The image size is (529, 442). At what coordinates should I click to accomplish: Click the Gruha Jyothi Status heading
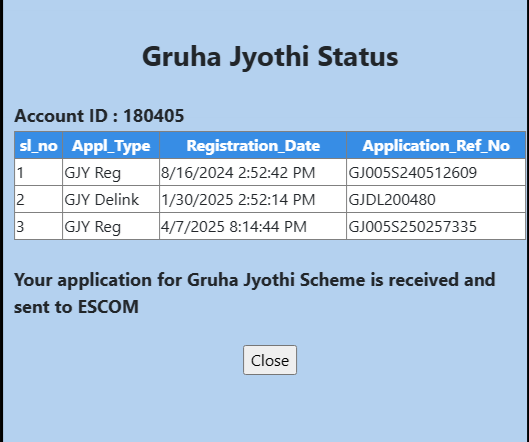point(270,57)
